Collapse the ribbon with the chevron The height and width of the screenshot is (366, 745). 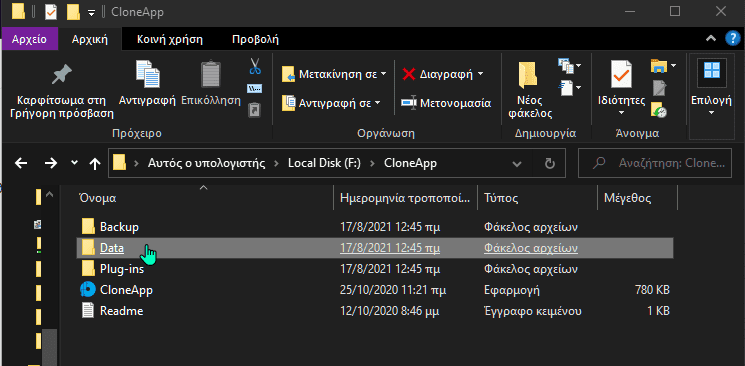711,39
